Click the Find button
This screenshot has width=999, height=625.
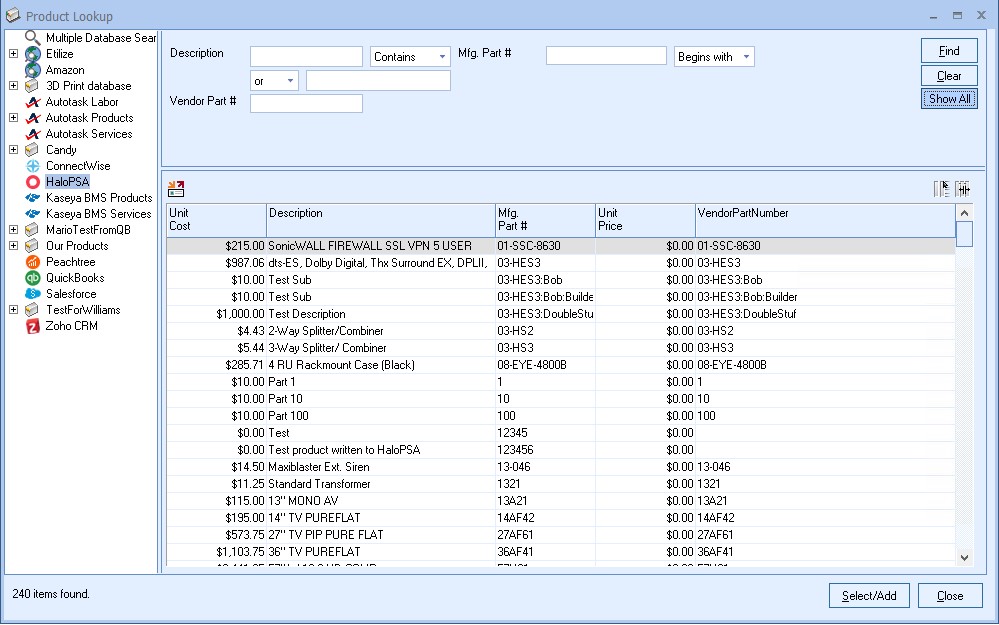coord(949,51)
